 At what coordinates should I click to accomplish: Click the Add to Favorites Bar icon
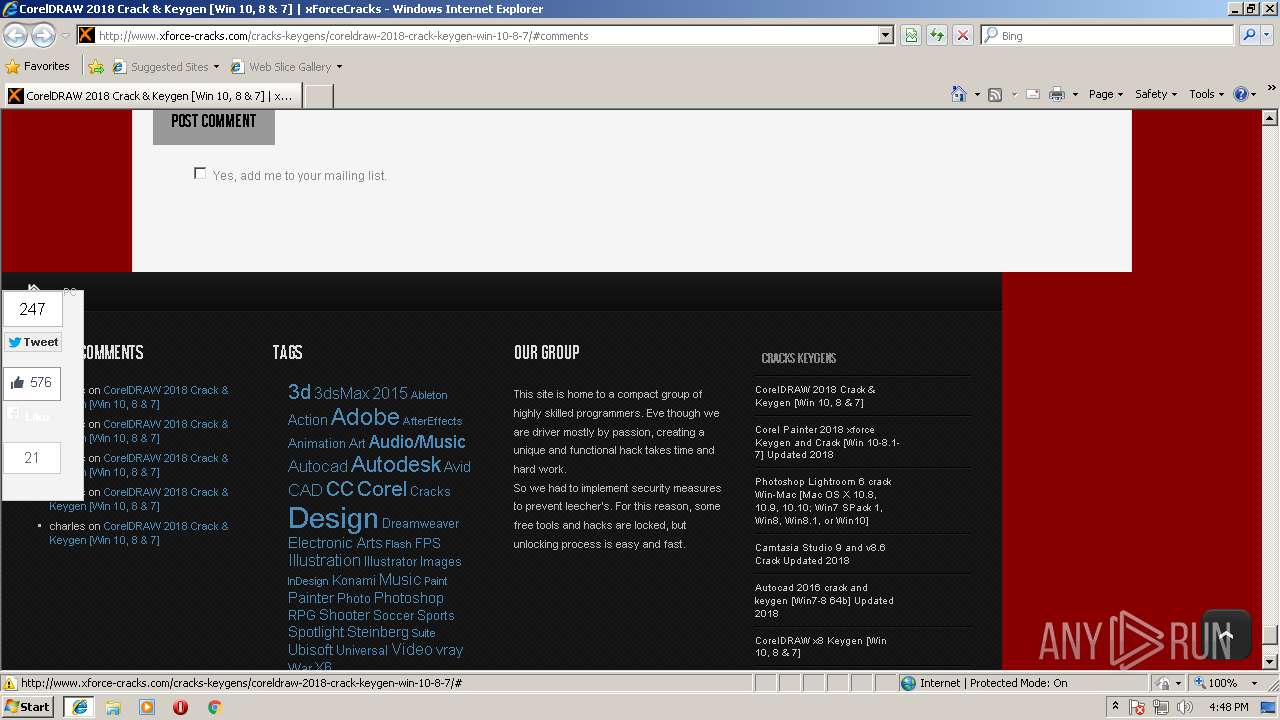coord(96,67)
